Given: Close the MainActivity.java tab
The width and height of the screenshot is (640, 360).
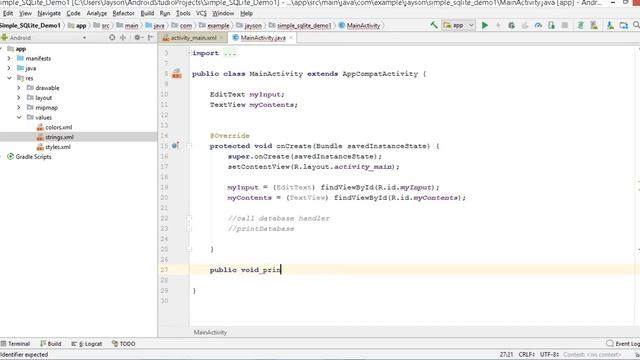Looking at the screenshot, I should point(291,38).
